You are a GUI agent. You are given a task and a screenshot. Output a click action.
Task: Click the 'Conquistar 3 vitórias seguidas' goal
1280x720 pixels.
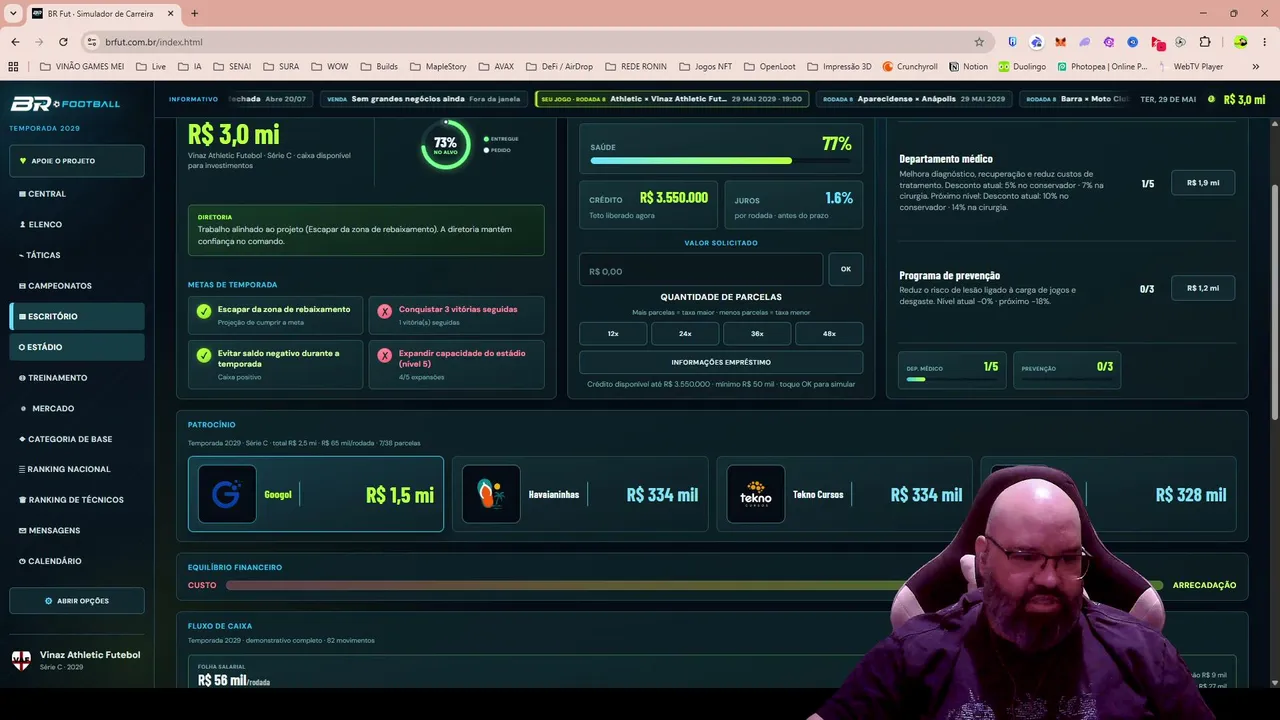(x=456, y=315)
